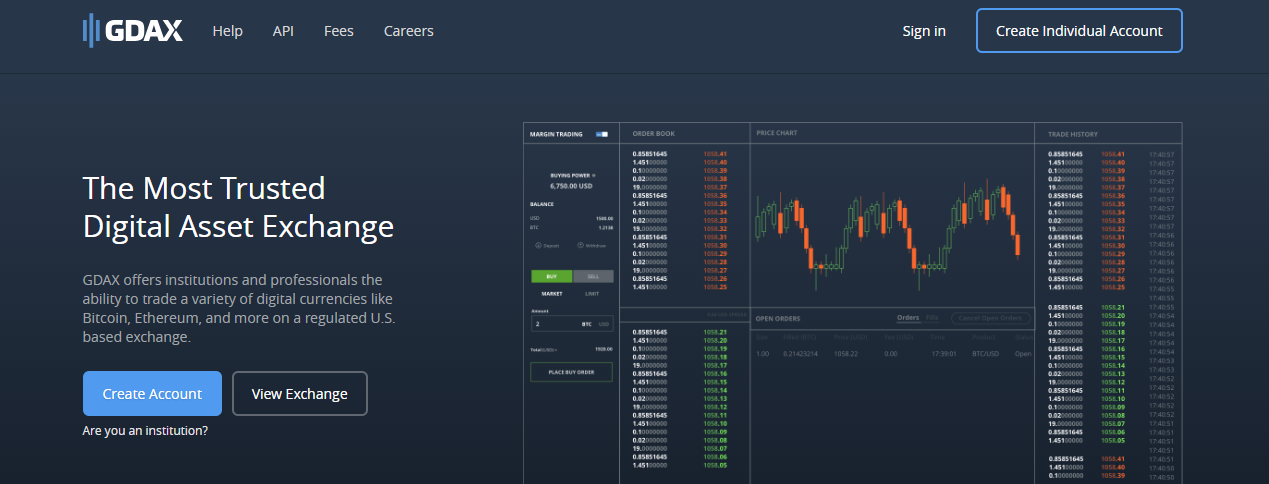
Task: Follow the 'Are you an institution?' link
Action: pyautogui.click(x=145, y=431)
